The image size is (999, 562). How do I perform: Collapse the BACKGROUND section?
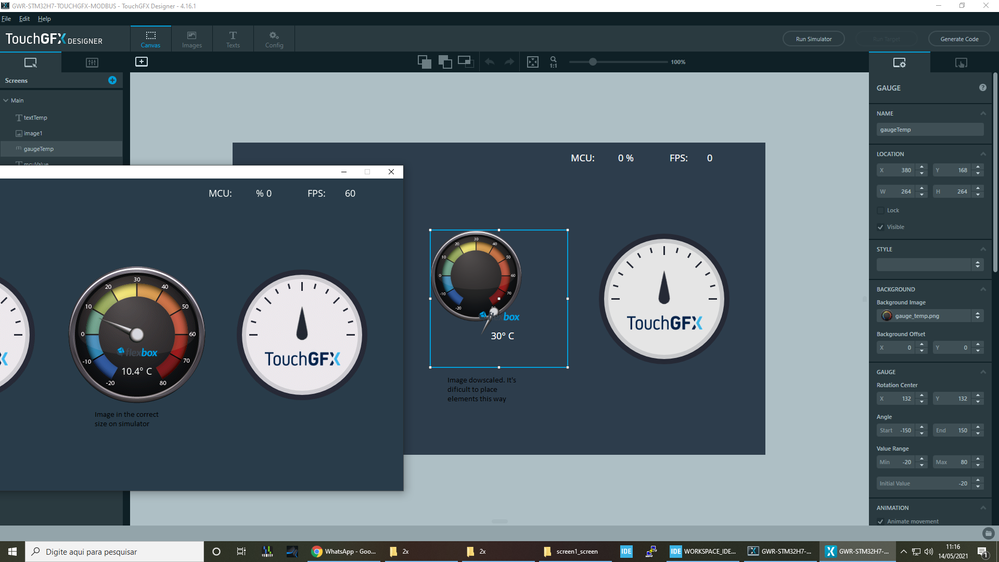click(x=982, y=289)
